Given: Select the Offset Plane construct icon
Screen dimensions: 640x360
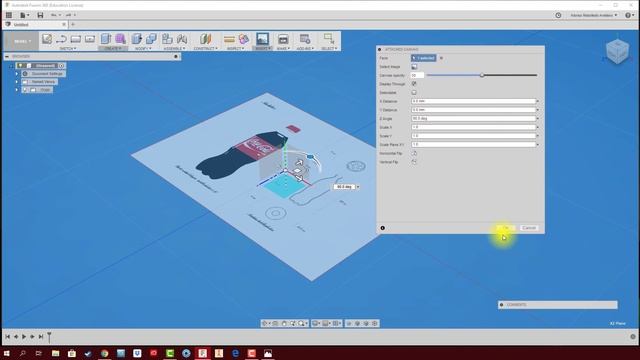Looking at the screenshot, I should 205,39.
